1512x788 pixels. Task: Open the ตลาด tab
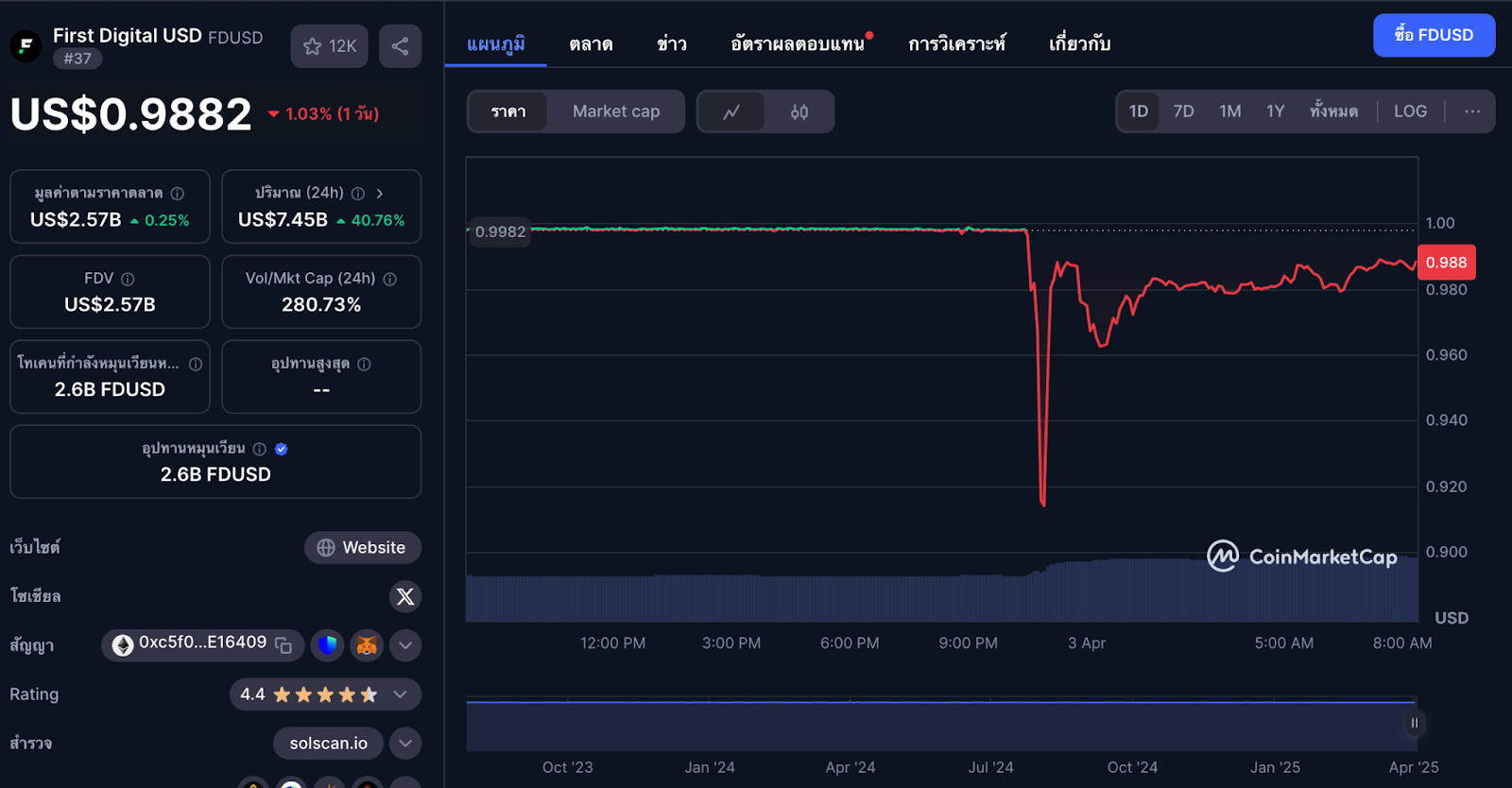pos(591,43)
